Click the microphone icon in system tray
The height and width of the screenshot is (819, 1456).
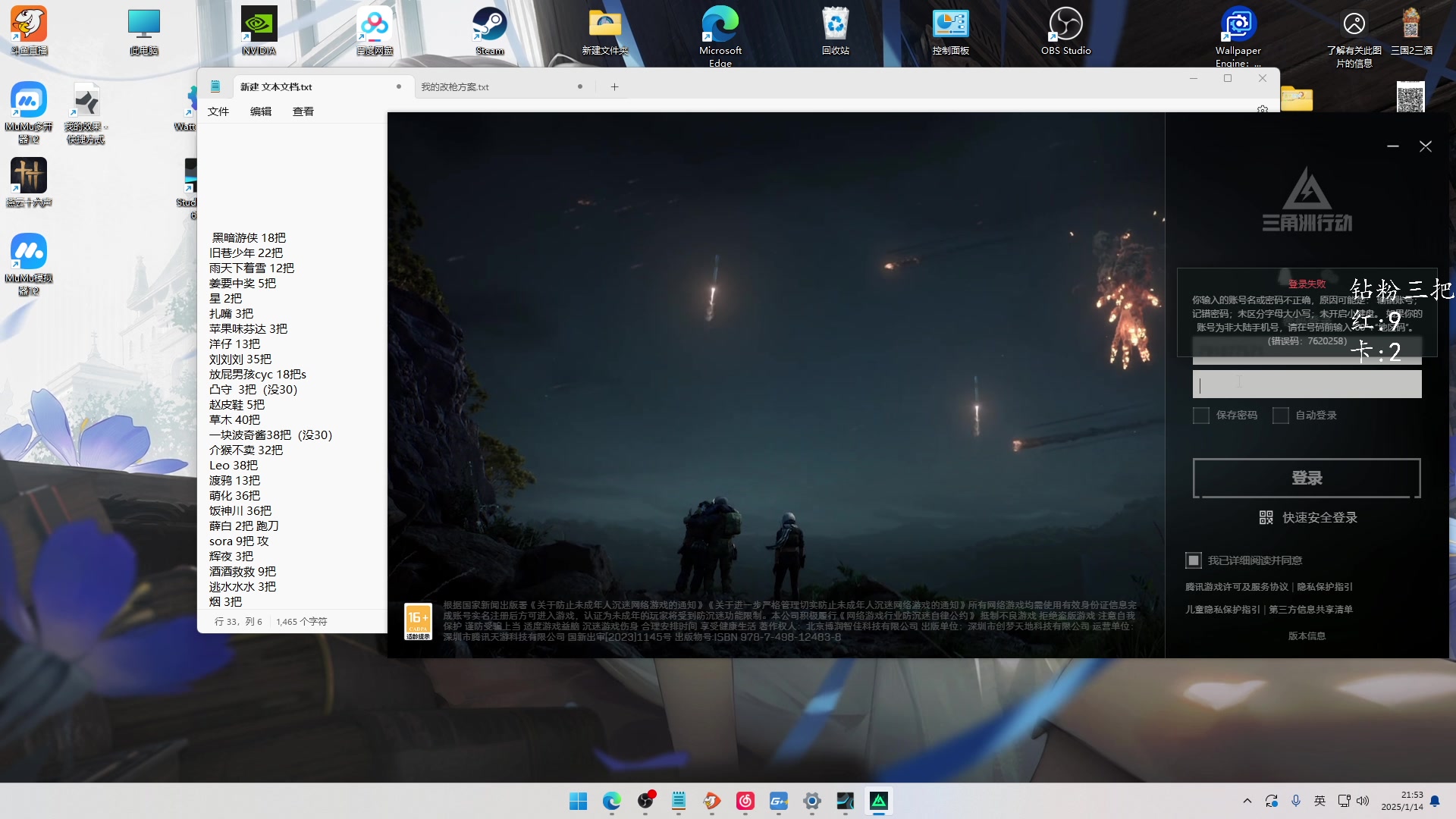click(x=1296, y=801)
